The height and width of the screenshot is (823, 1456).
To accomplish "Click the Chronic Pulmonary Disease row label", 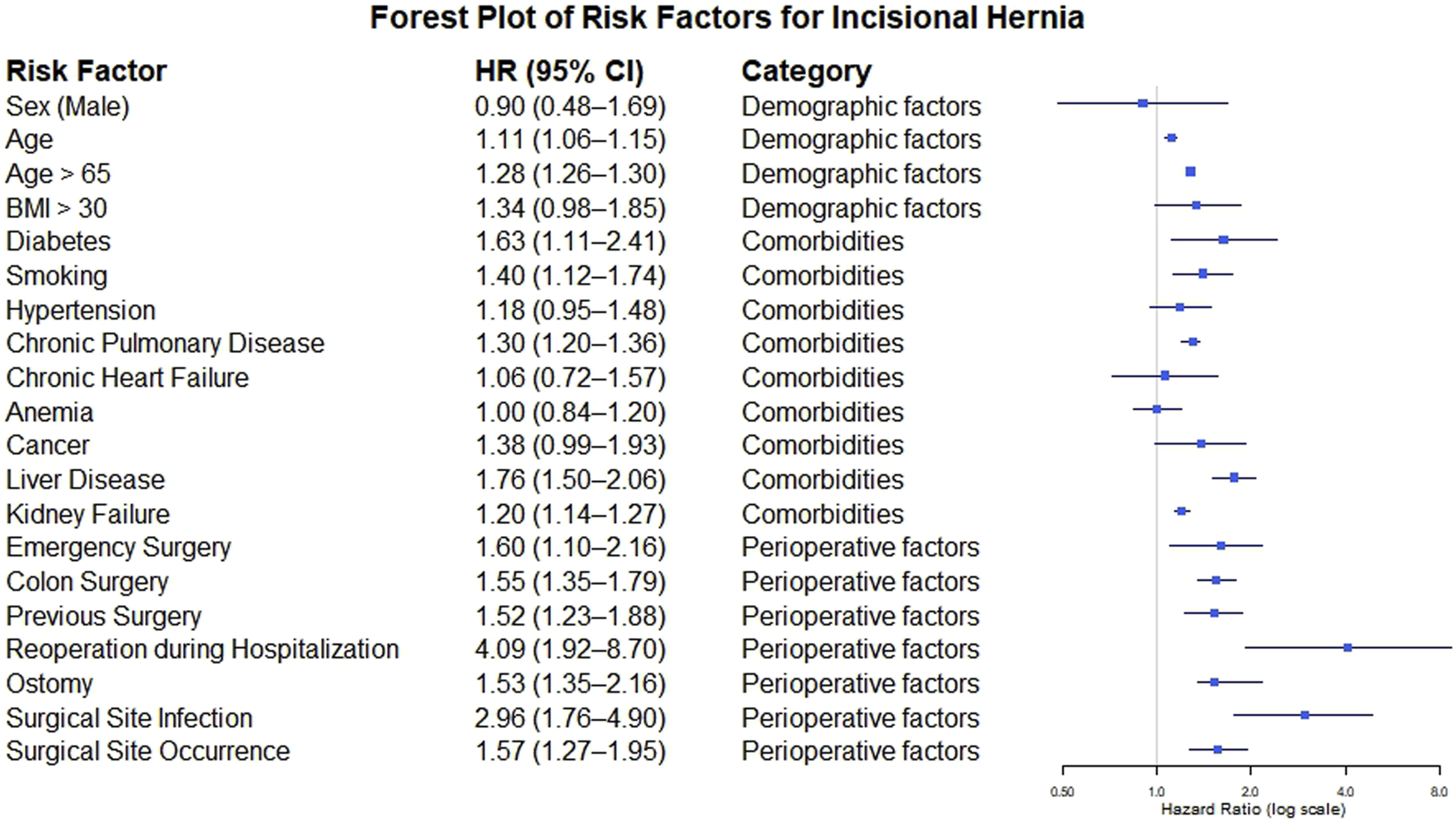I will tap(165, 343).
